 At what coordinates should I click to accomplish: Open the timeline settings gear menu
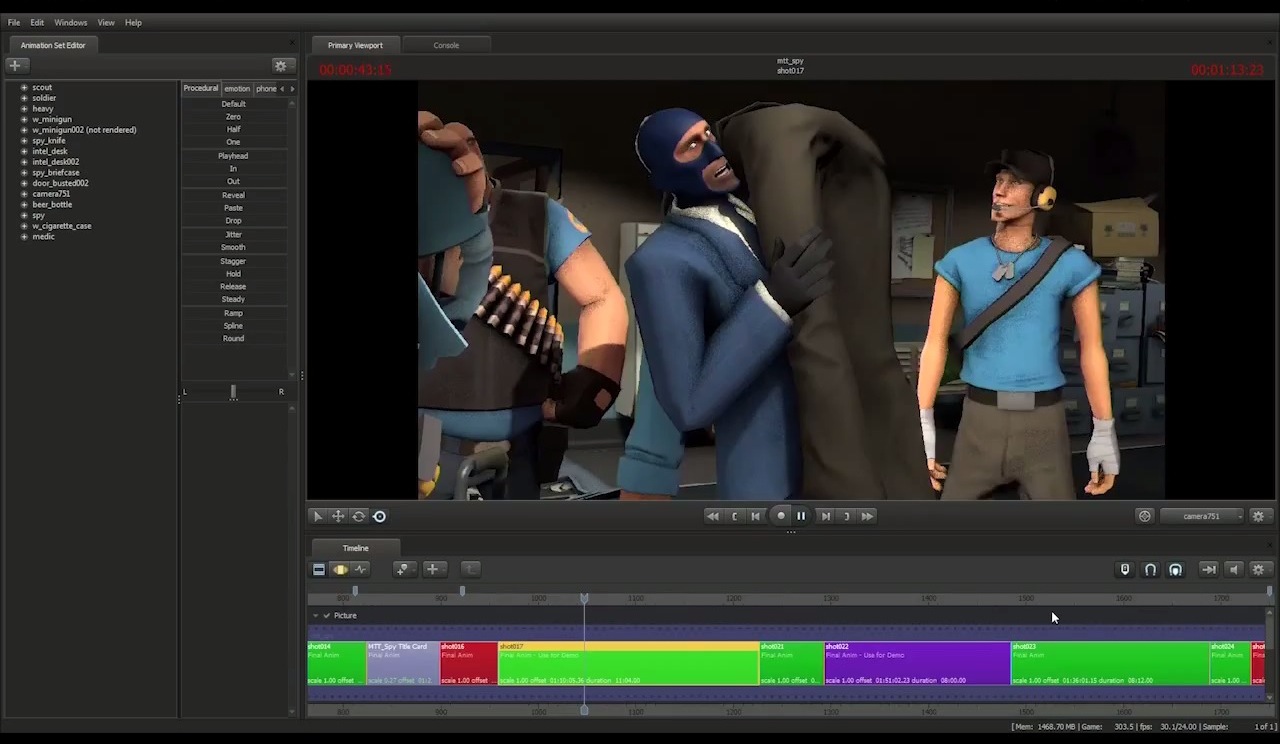click(1258, 569)
